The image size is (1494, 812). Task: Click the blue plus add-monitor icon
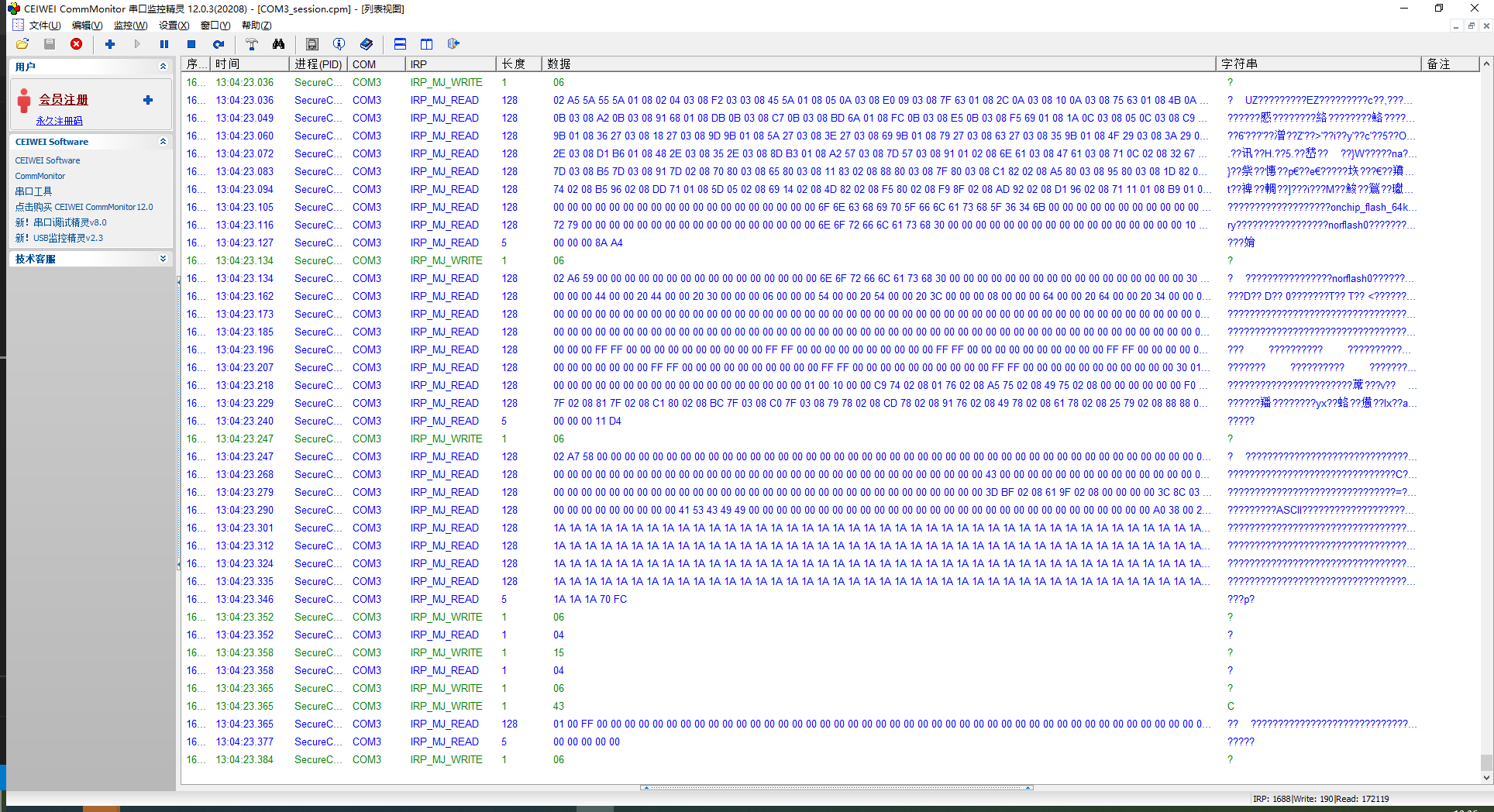(110, 44)
